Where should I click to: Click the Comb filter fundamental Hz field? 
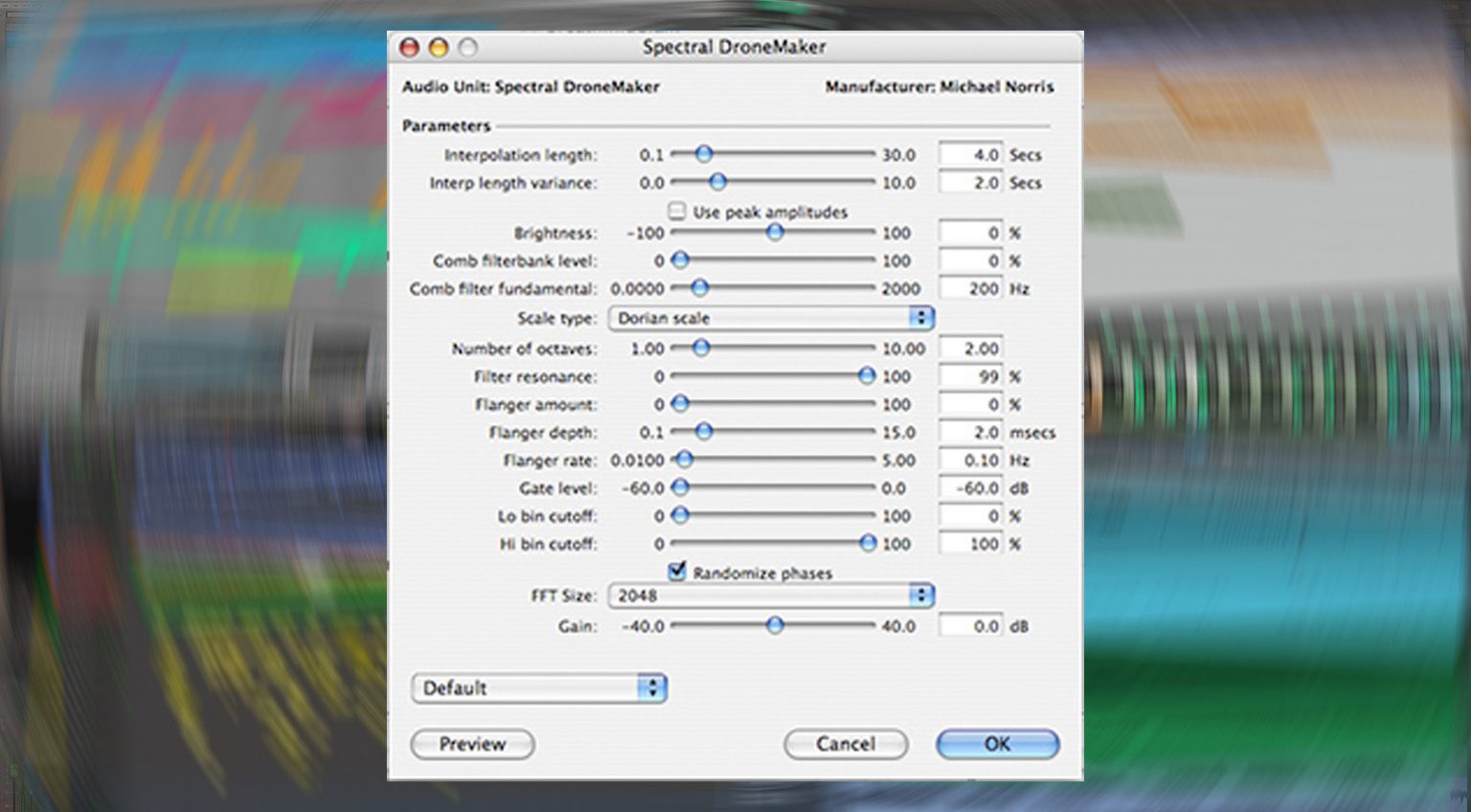[x=970, y=288]
